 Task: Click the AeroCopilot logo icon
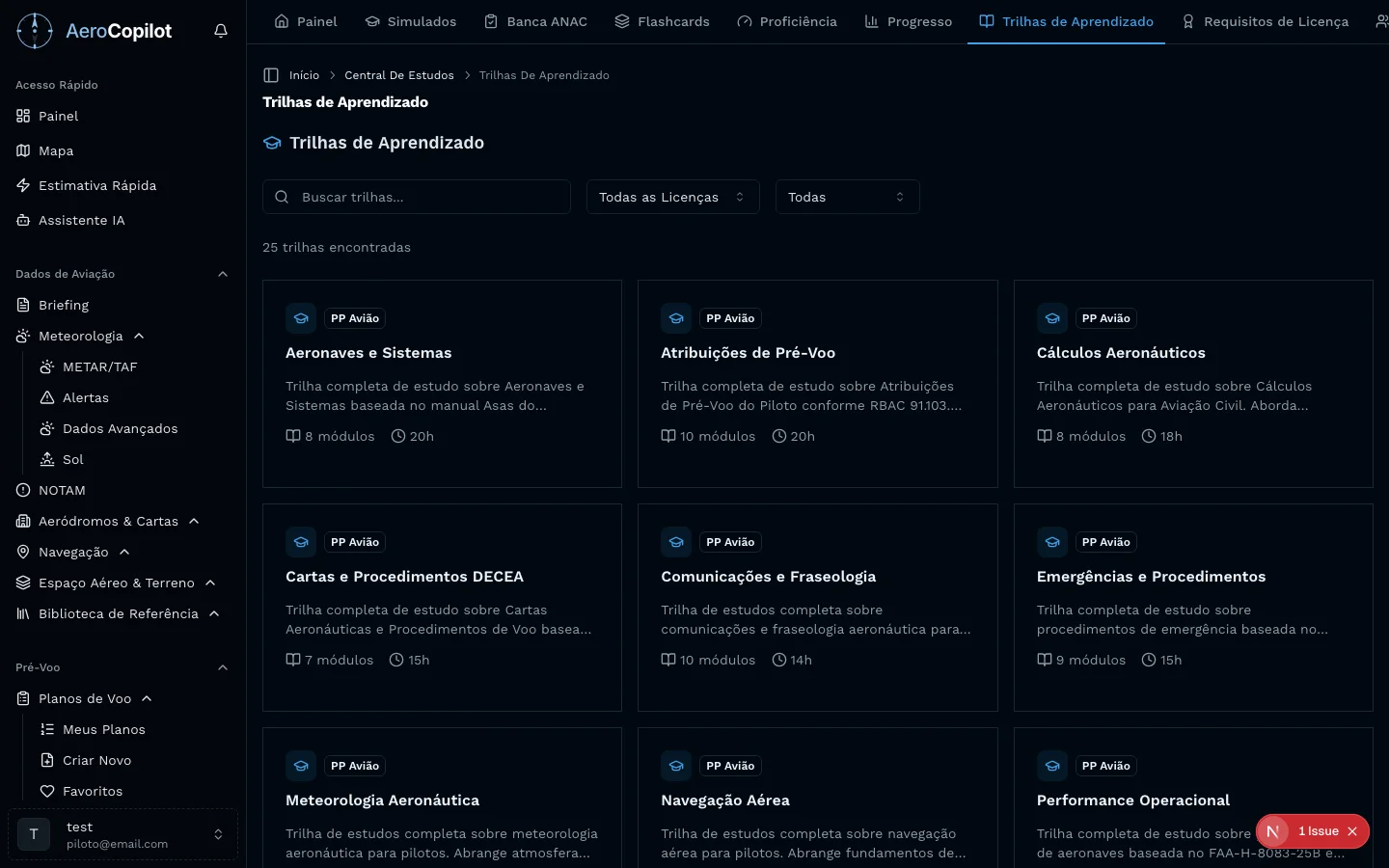35,30
